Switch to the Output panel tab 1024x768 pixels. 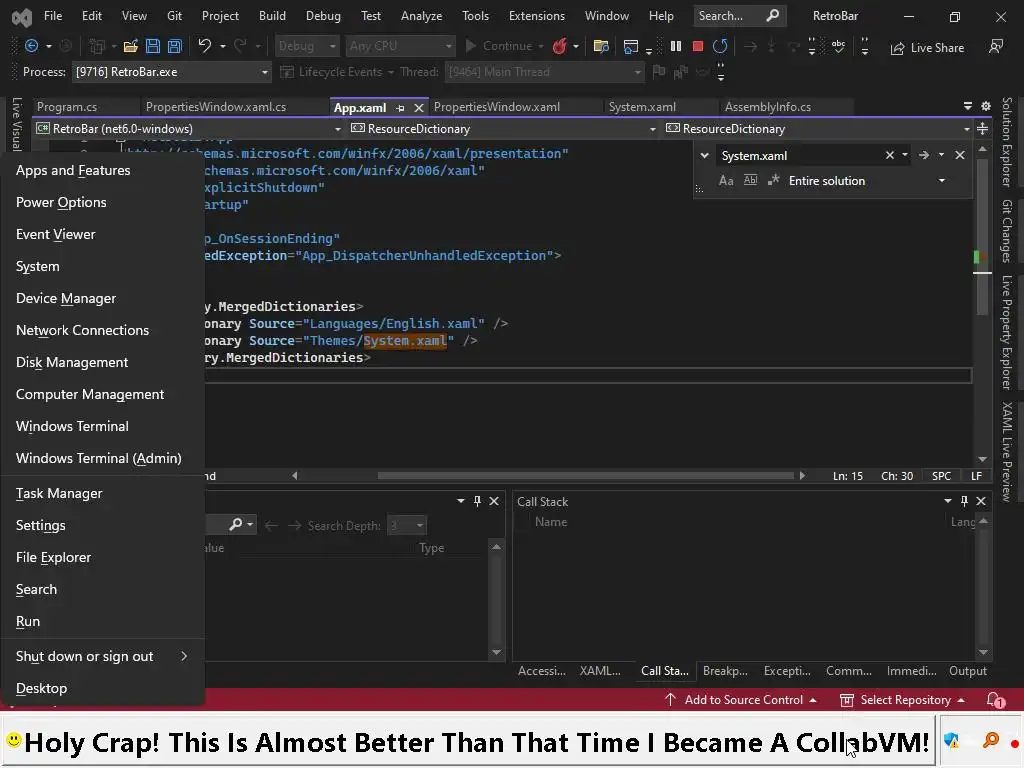tap(968, 671)
